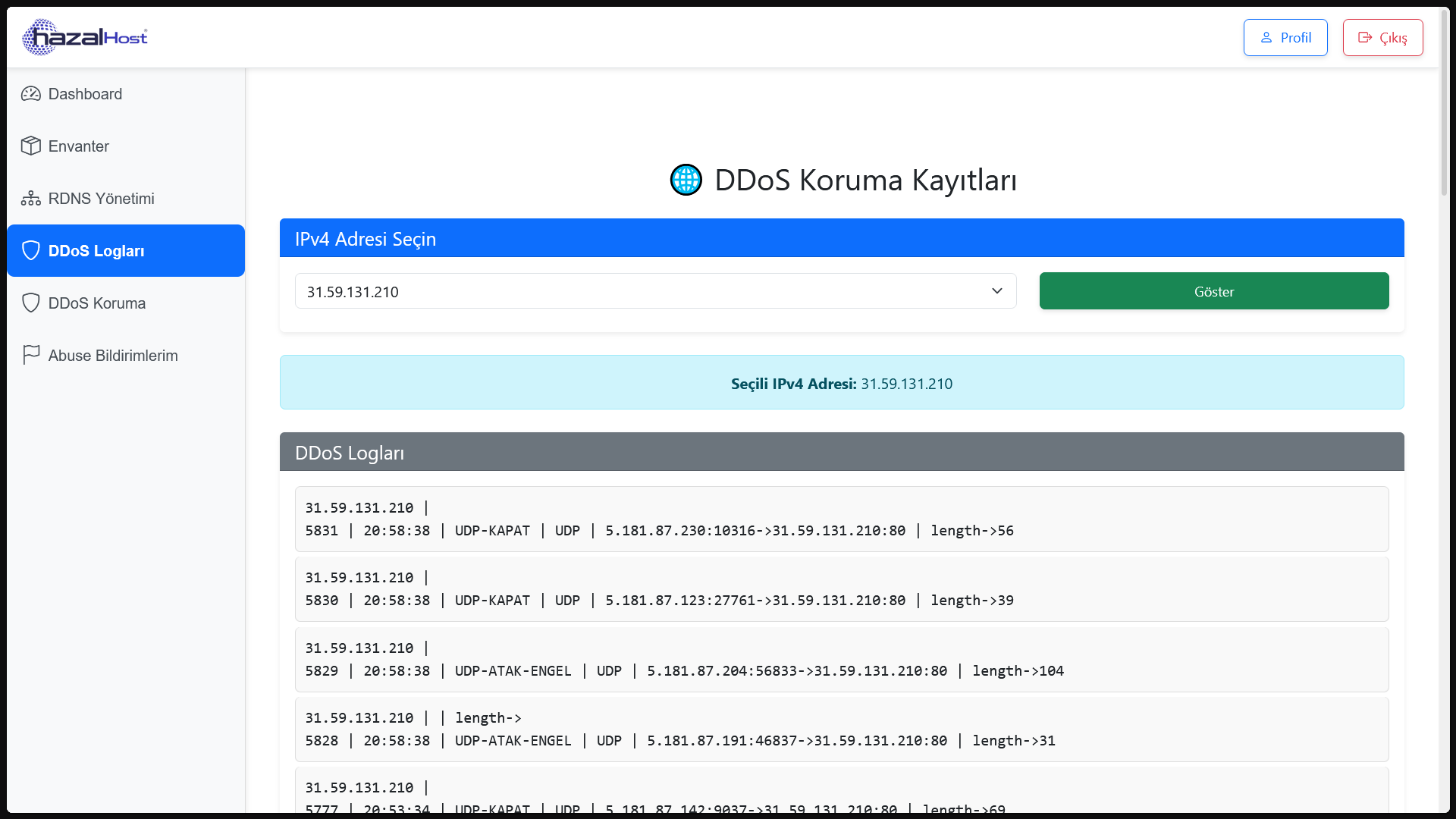Click the DDoS Koruma shield icon
Image resolution: width=1456 pixels, height=819 pixels.
(31, 303)
